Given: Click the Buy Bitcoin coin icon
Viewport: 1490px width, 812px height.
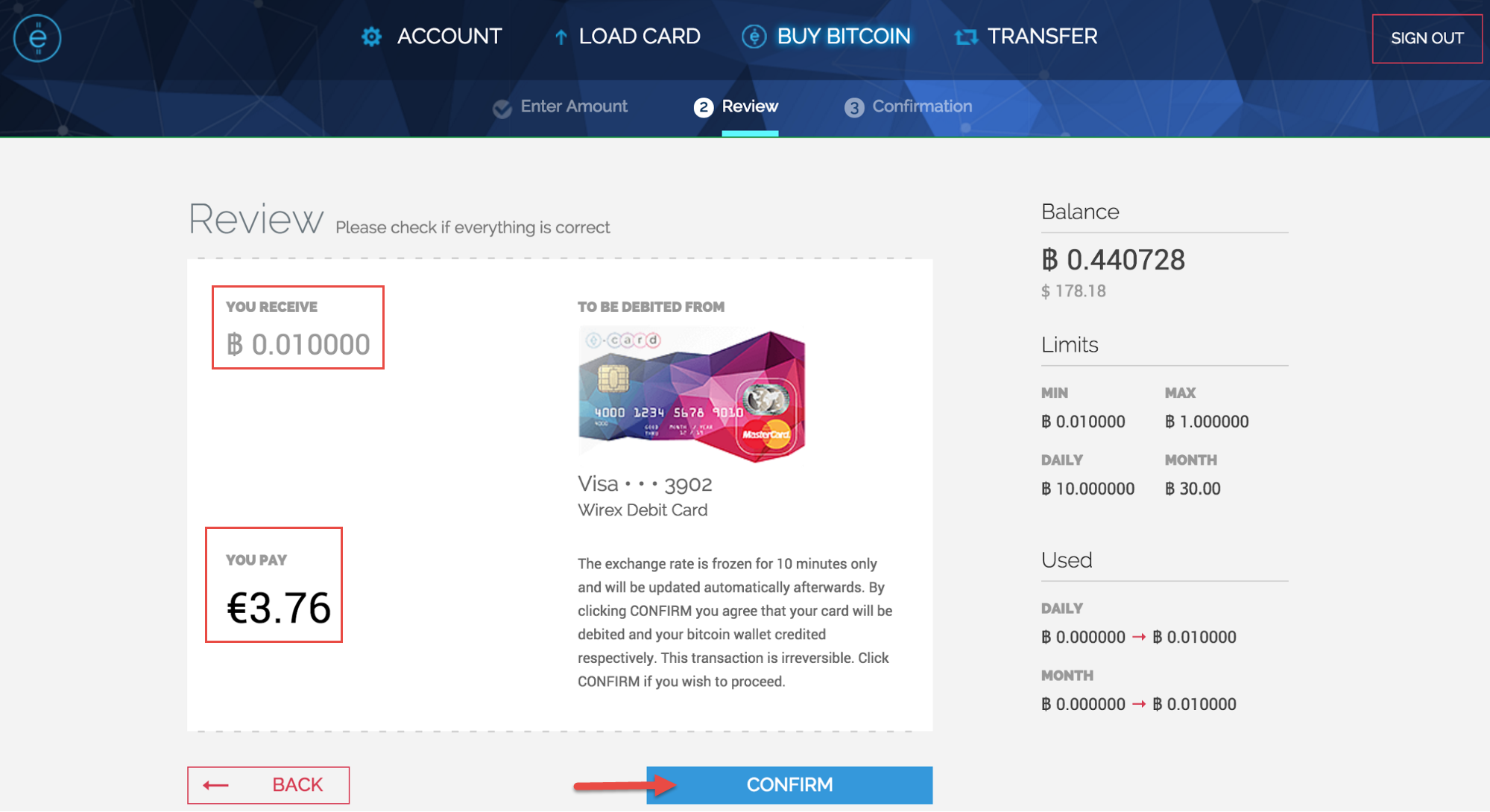Looking at the screenshot, I should [x=754, y=37].
